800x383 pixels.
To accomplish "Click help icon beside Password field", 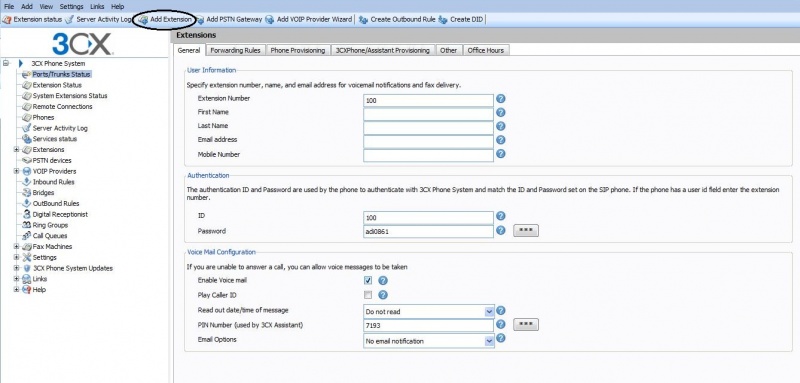I will (x=501, y=231).
